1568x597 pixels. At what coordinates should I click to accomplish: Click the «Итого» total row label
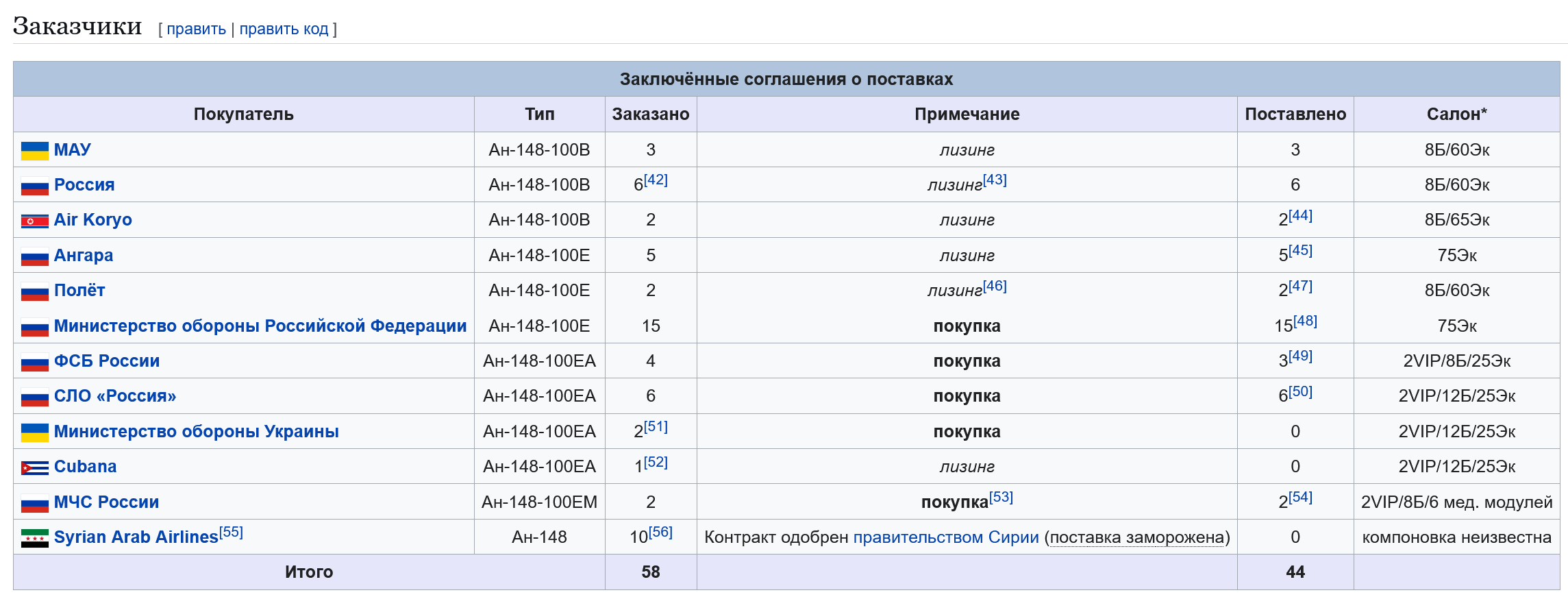(309, 572)
